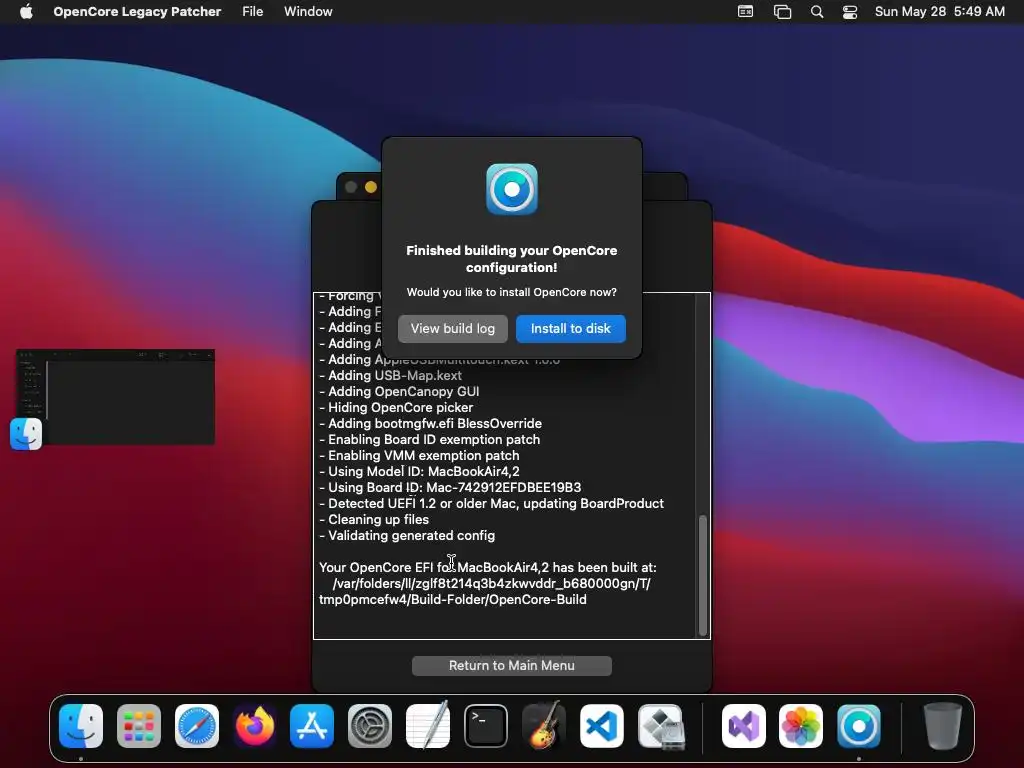1024x768 pixels.
Task: Open the Apple menu
Action: [26, 11]
